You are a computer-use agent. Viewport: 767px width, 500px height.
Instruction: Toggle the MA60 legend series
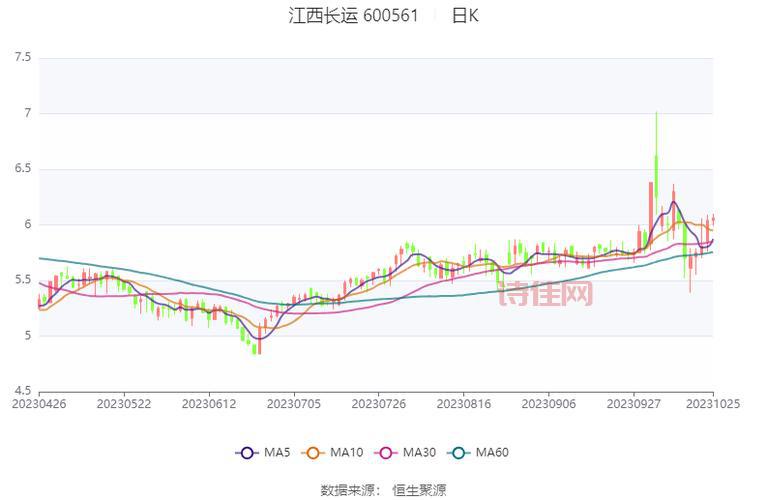478,453
